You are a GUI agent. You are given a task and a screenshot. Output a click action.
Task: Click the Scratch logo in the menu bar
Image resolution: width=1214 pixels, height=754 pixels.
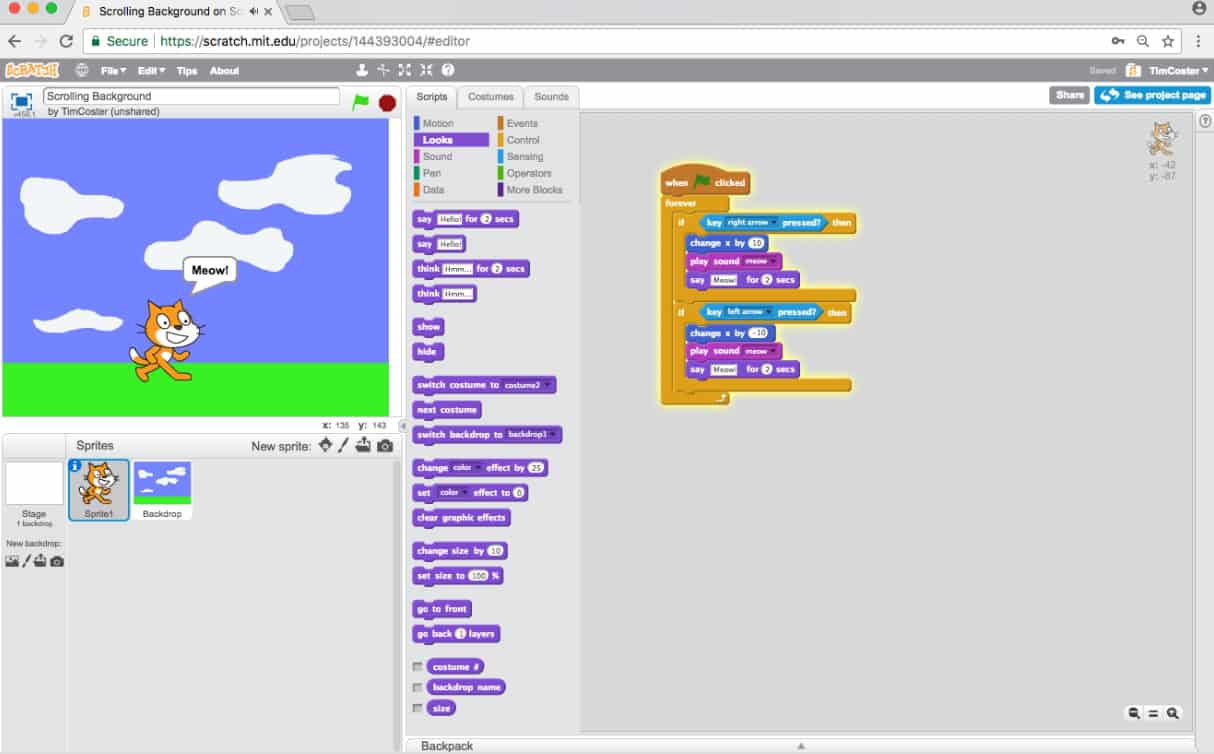(x=32, y=70)
